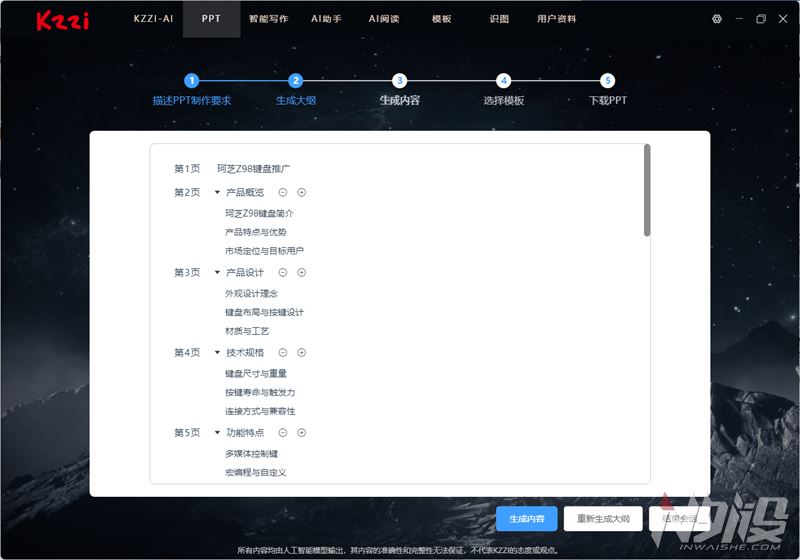Click the 第3页 page label

click(x=187, y=272)
